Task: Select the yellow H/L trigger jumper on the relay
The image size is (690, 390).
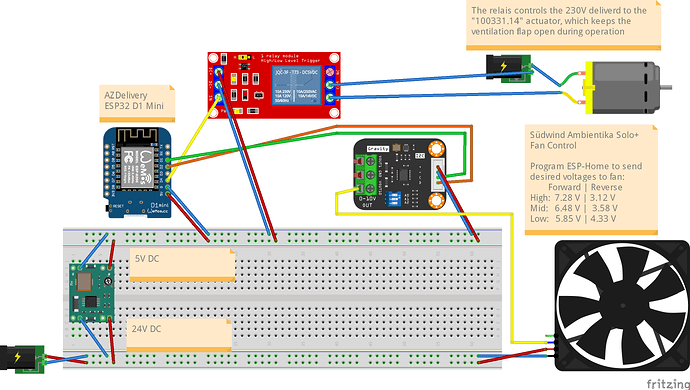Action: [x=245, y=57]
